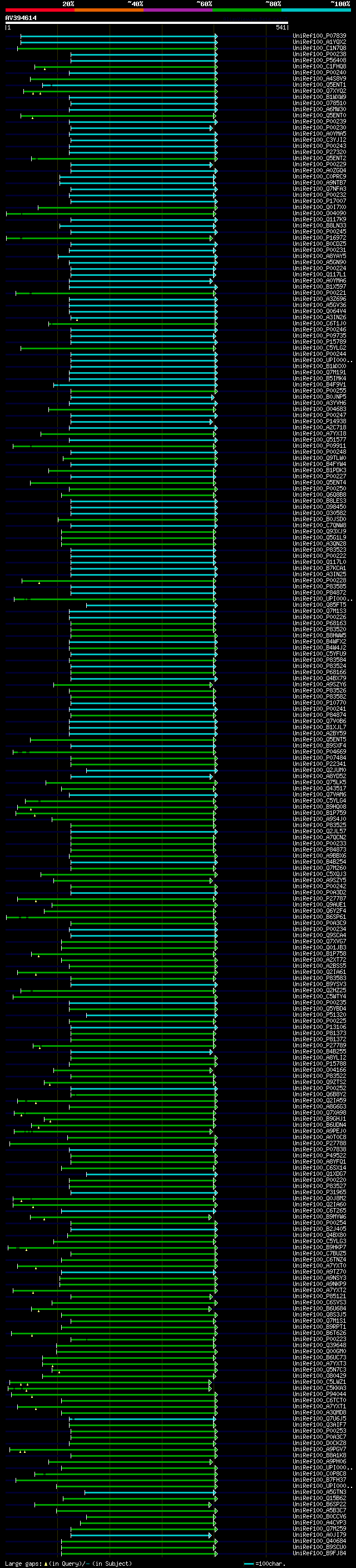Select hit label UniRef100_P04669

319,752
